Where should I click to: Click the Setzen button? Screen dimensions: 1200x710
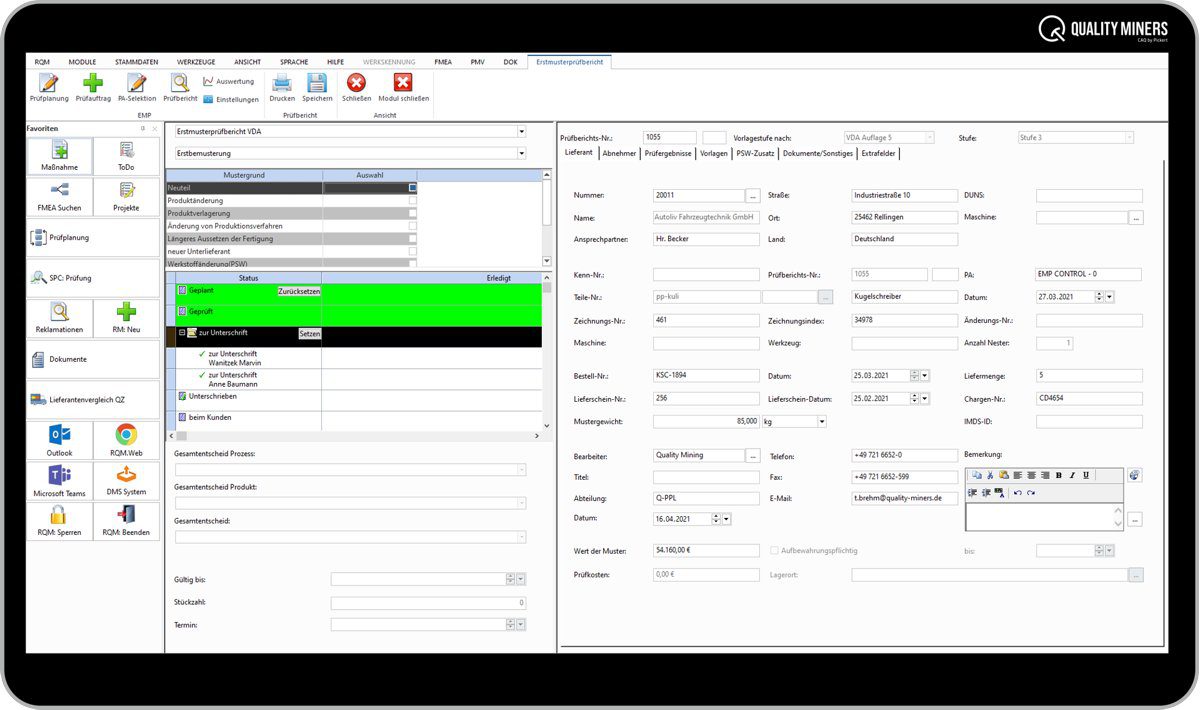[x=310, y=334]
